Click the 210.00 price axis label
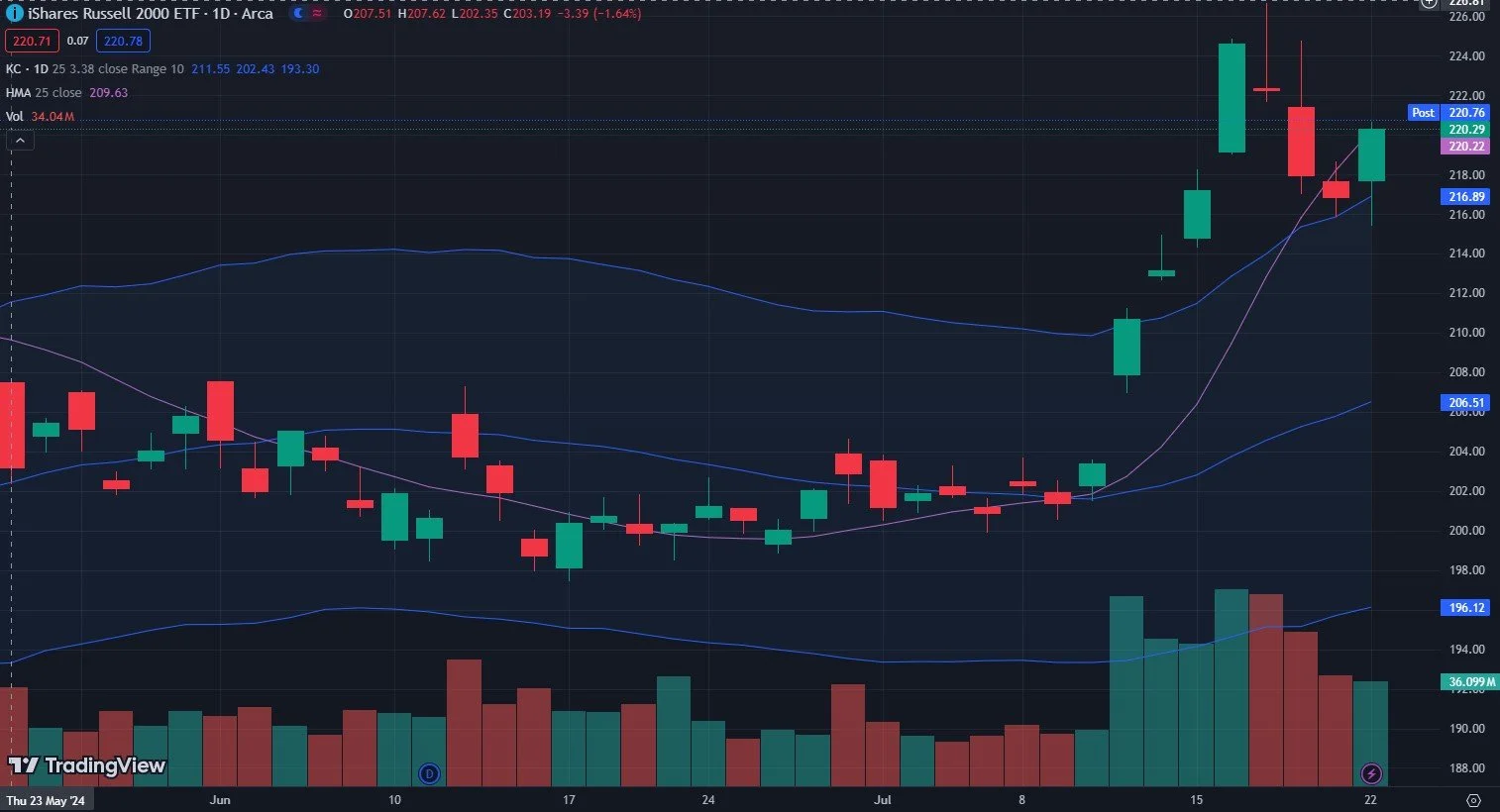This screenshot has width=1500, height=812. (1466, 333)
